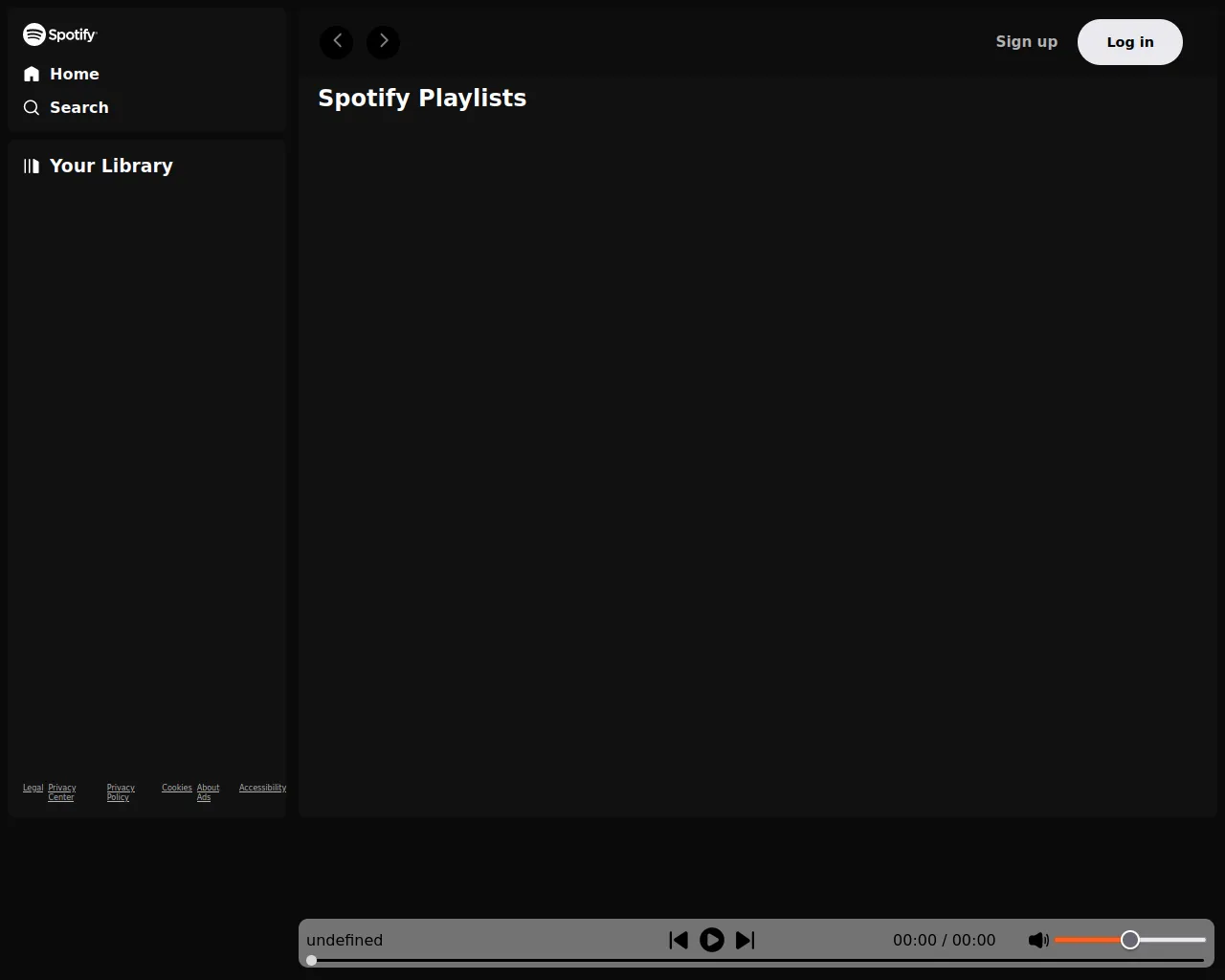This screenshot has height=980, width=1225.
Task: Select the Spotify Playlists heading
Action: [x=422, y=98]
